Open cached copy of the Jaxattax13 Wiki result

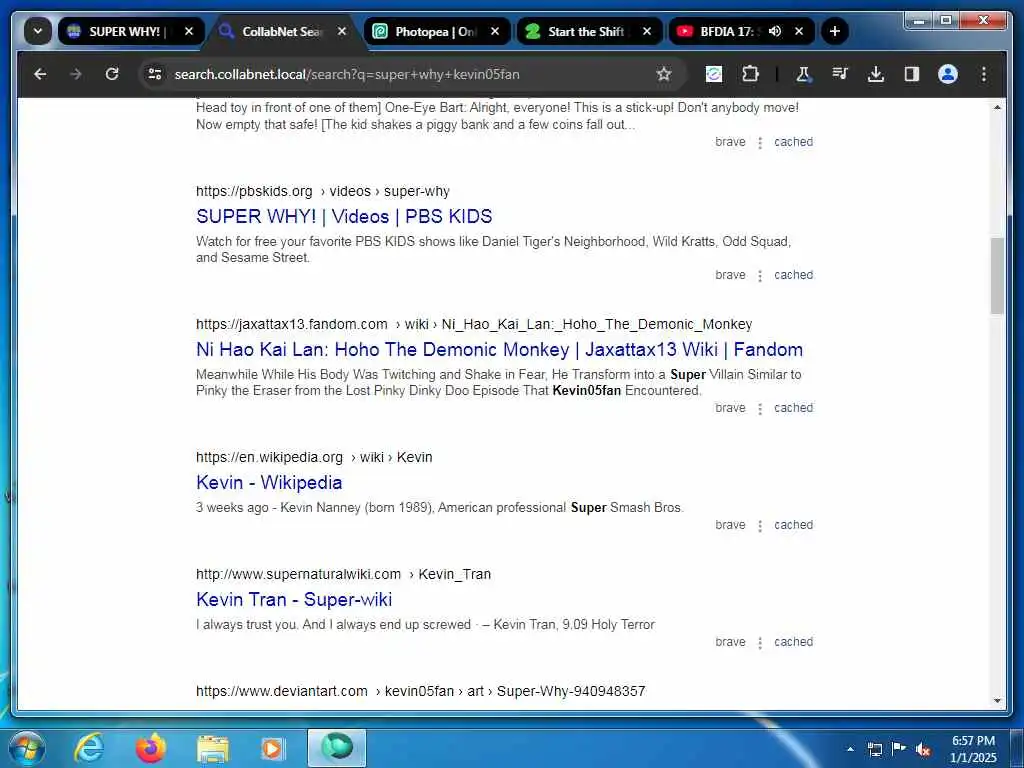[793, 408]
